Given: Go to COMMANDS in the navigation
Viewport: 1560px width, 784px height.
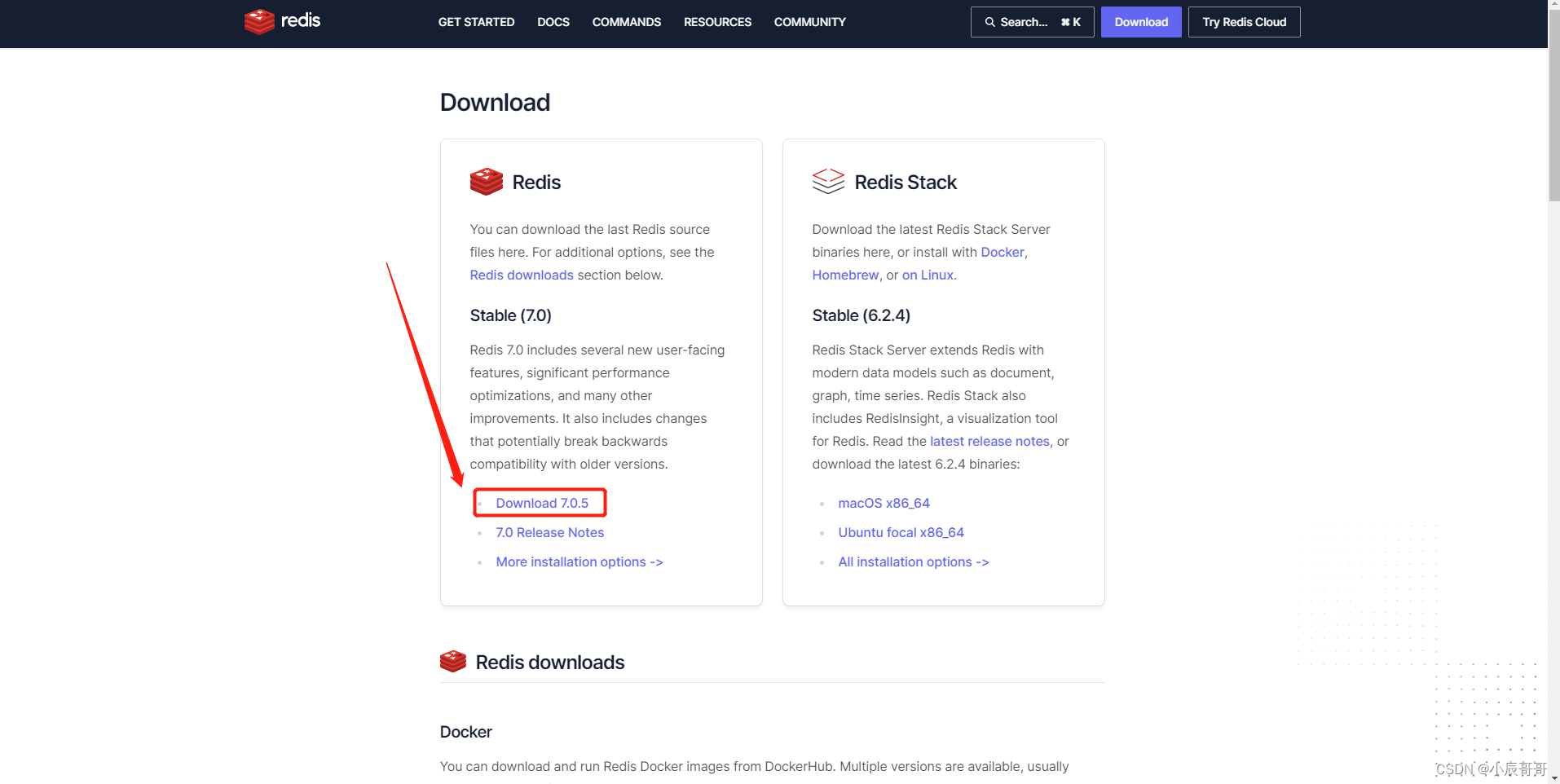Looking at the screenshot, I should [x=627, y=22].
